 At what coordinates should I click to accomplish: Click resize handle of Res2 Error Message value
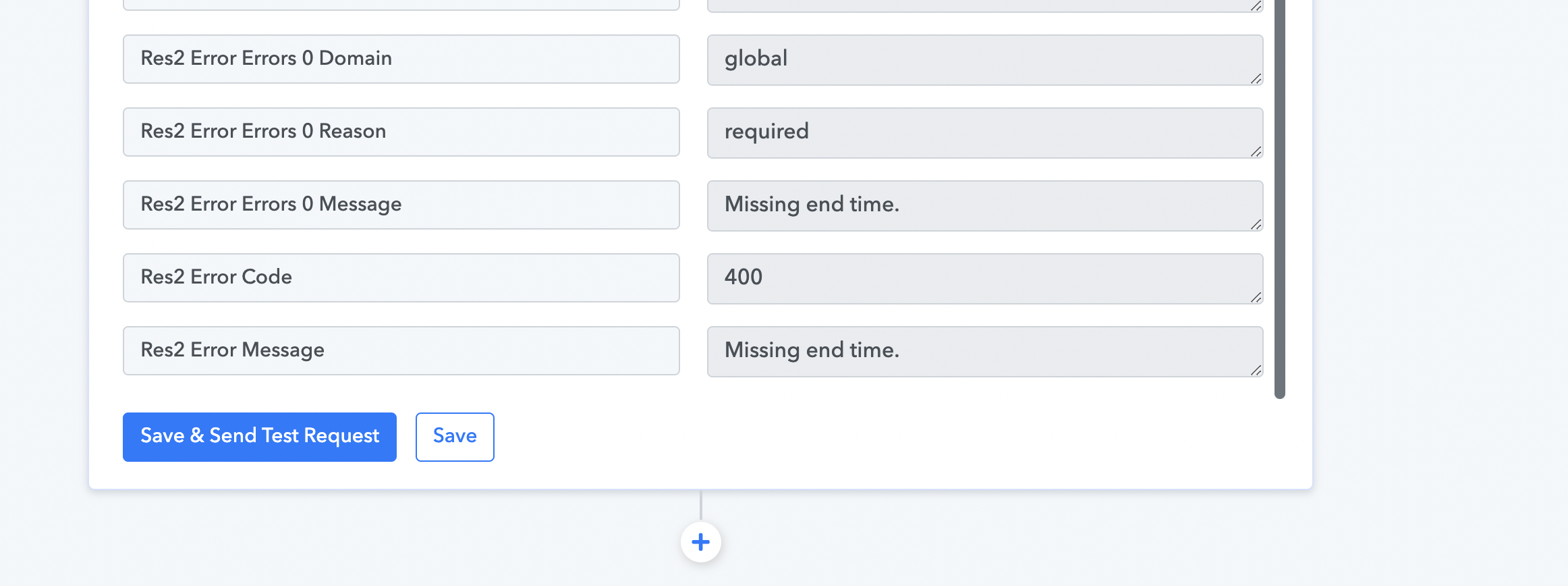click(1256, 370)
